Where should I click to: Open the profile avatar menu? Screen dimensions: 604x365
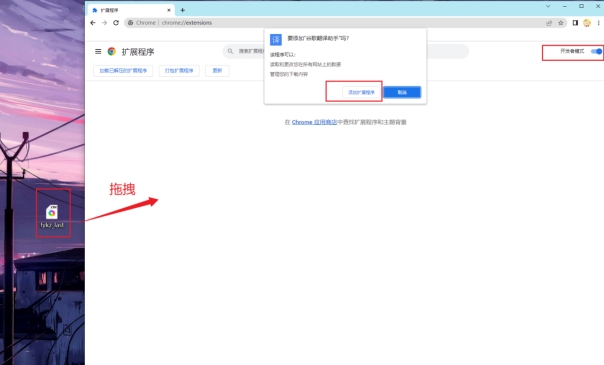click(587, 23)
